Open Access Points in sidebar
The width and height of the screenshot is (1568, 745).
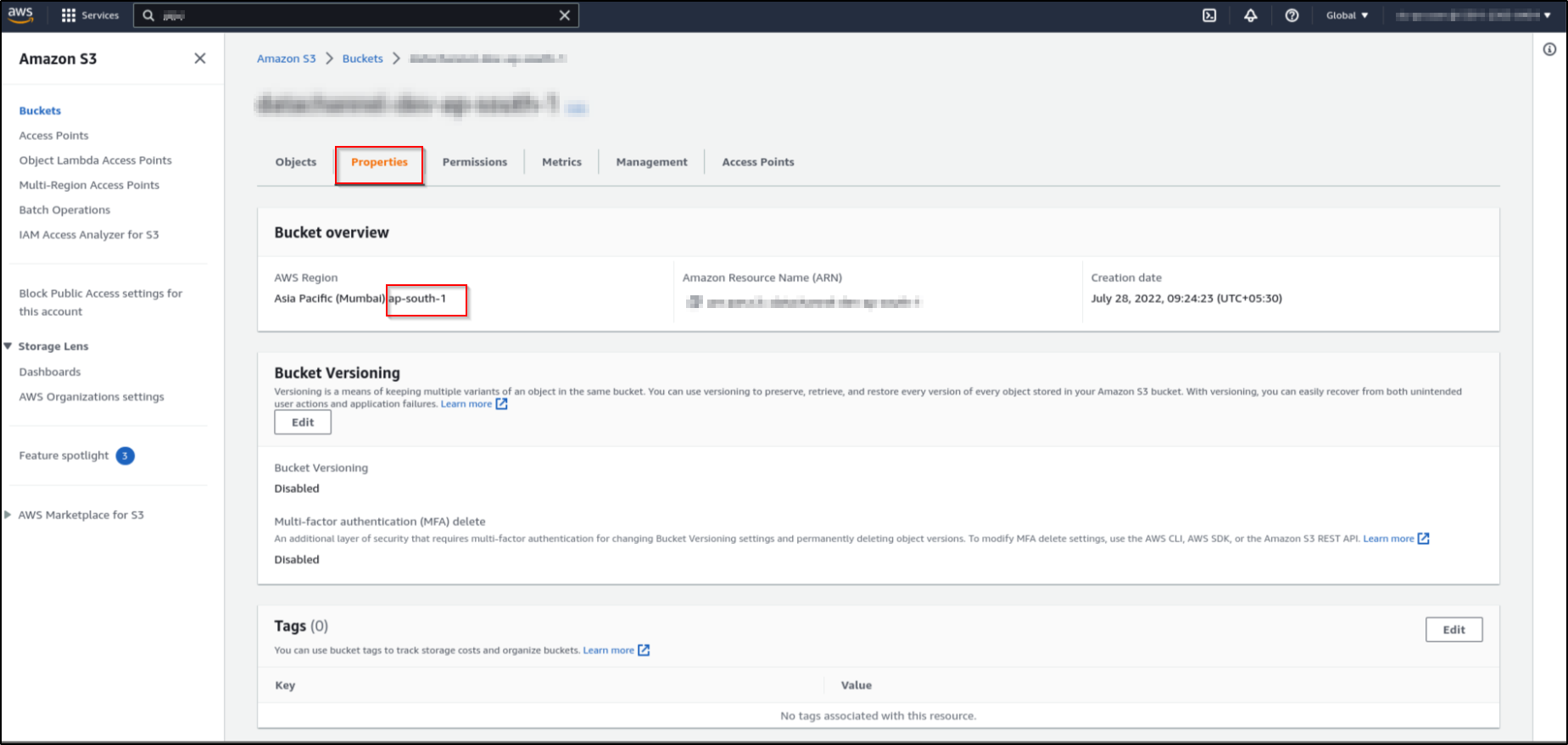53,136
